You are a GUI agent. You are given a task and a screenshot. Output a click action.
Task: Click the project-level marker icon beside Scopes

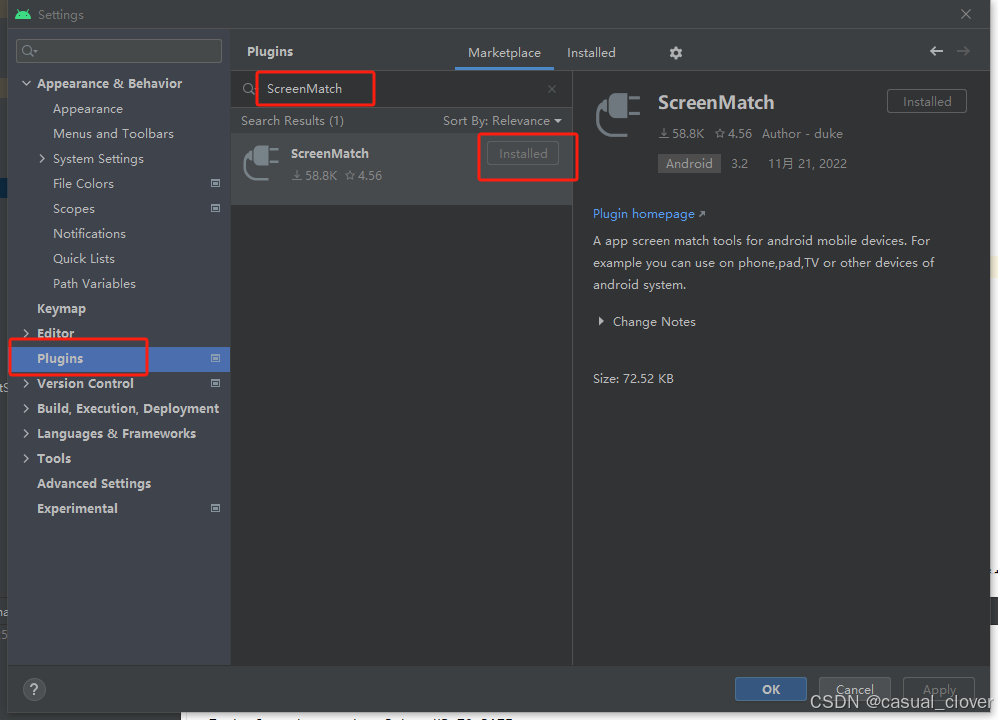coord(215,208)
